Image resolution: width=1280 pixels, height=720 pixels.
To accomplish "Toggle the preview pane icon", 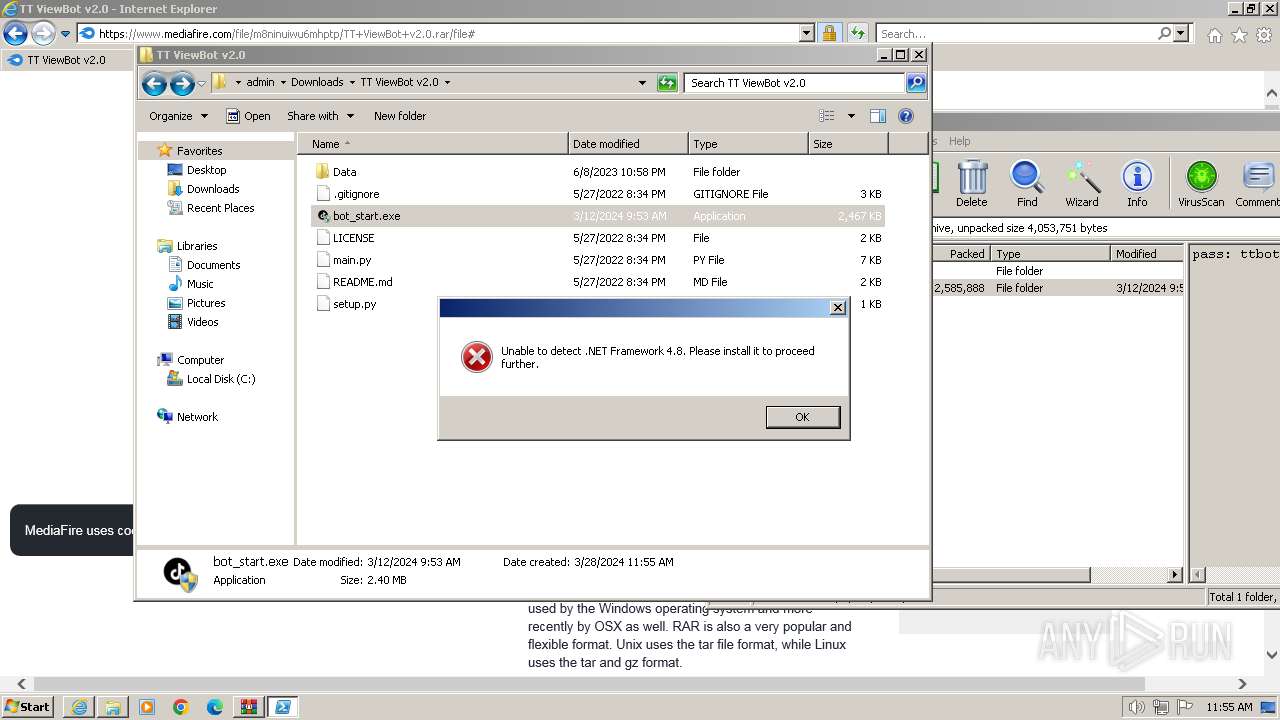I will click(877, 116).
